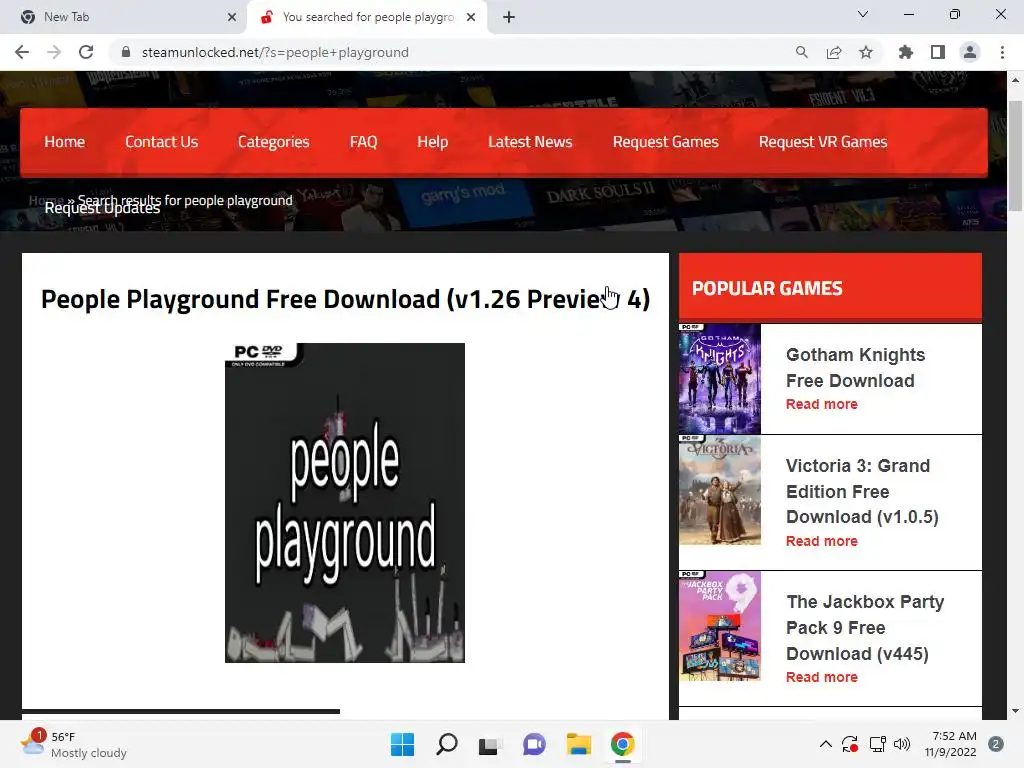Click scrollbar down arrow

coord(1015,711)
